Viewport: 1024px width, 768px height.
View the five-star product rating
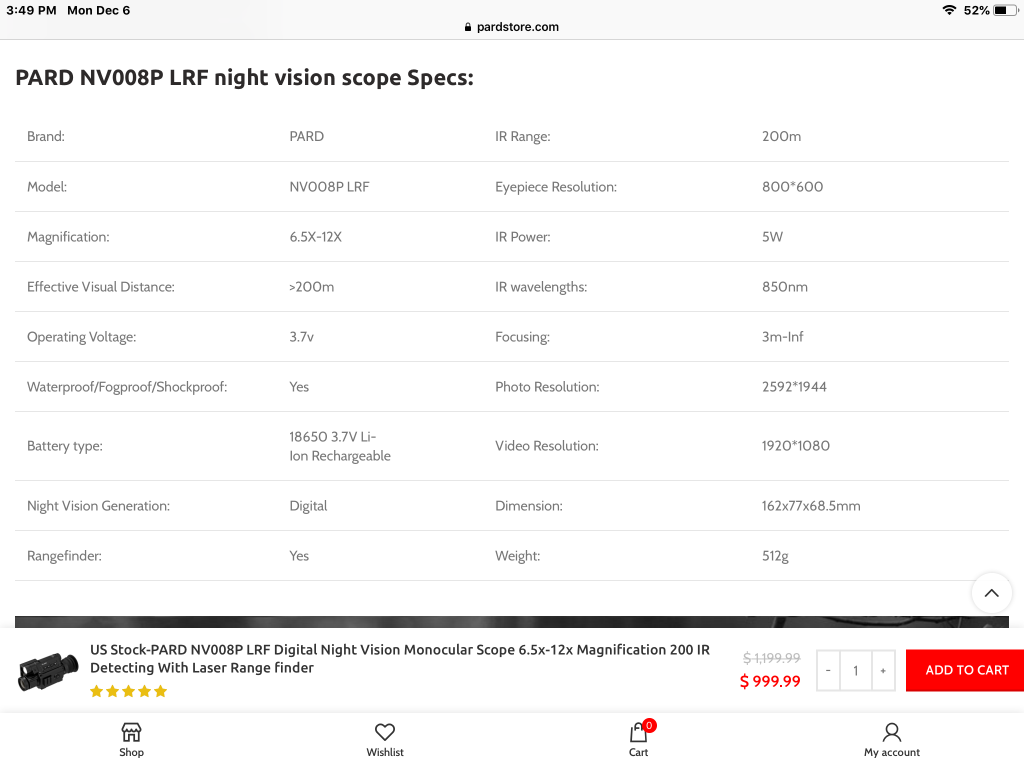tap(129, 691)
